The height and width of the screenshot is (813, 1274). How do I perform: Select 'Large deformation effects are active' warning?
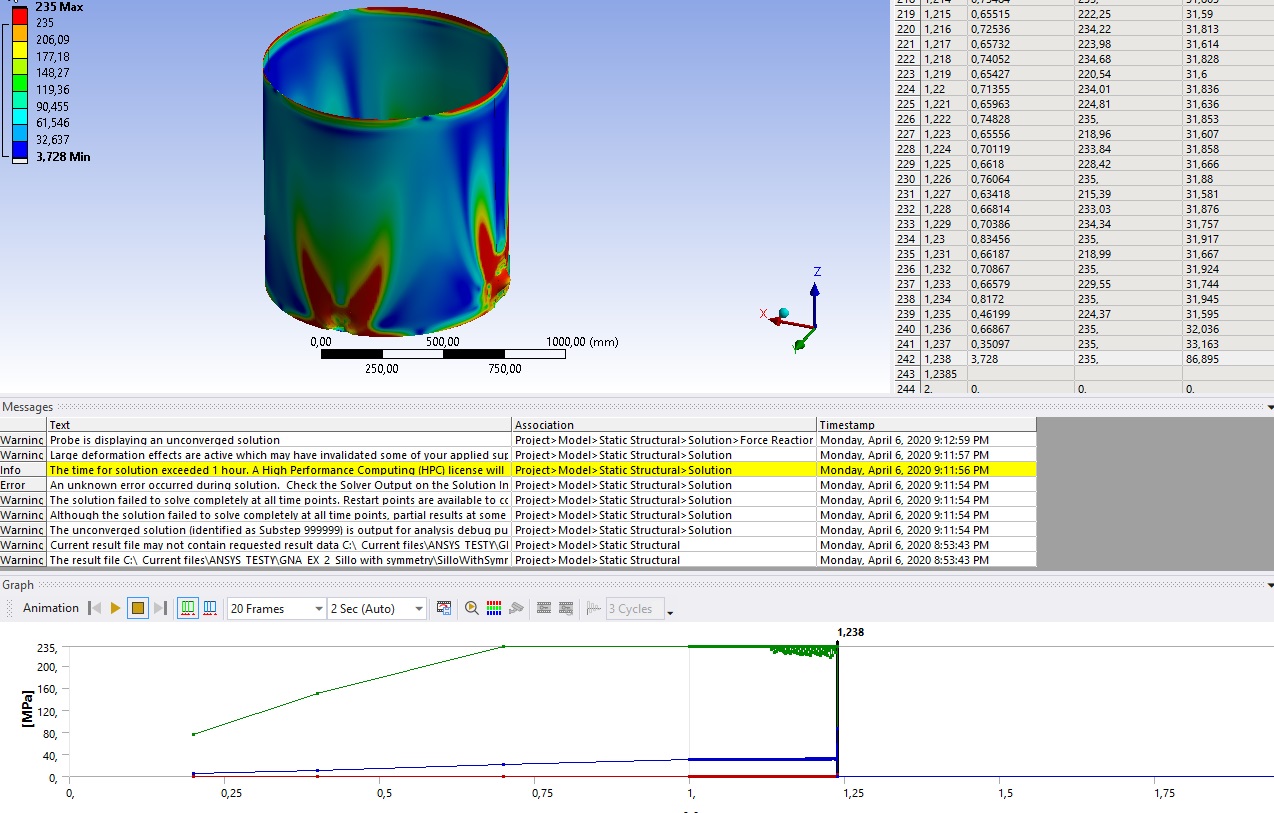[x=518, y=455]
